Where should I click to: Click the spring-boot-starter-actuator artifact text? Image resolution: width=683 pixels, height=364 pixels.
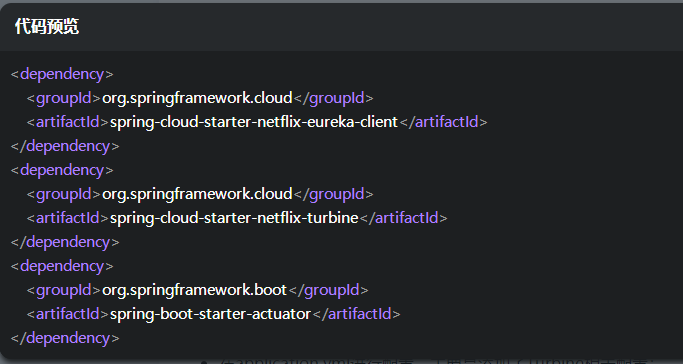[x=210, y=313]
